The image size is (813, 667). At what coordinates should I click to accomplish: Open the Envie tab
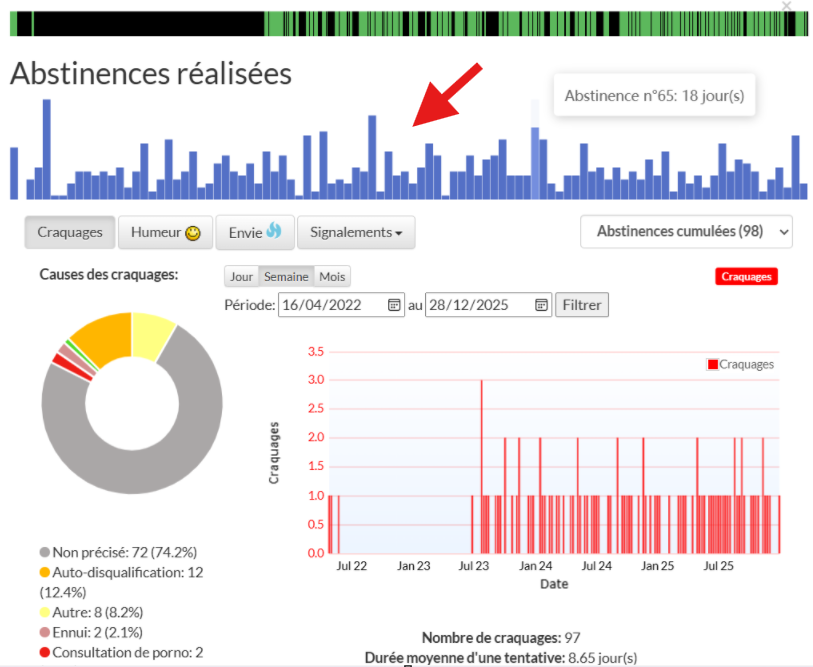point(255,232)
